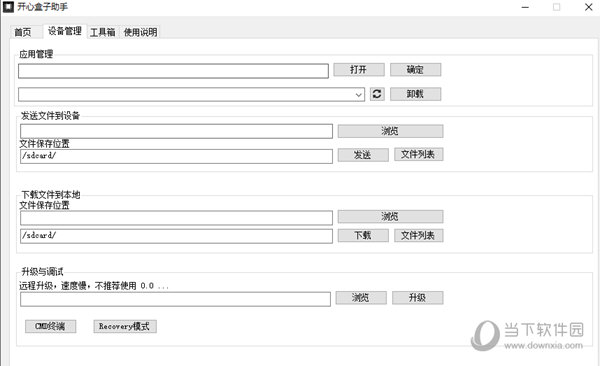600x366 pixels.
Task: Click the 确定 button in 应用管理
Action: 416,70
